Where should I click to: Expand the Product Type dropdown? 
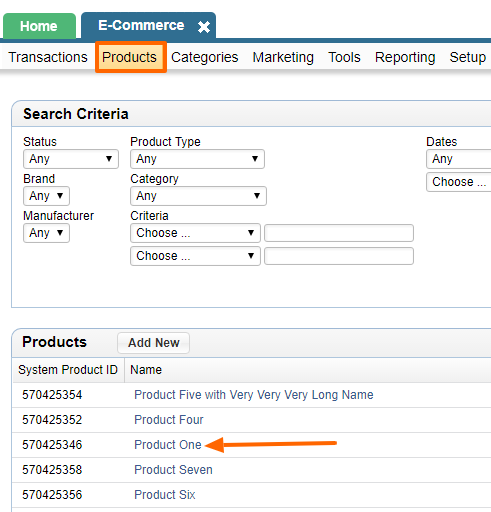click(197, 159)
